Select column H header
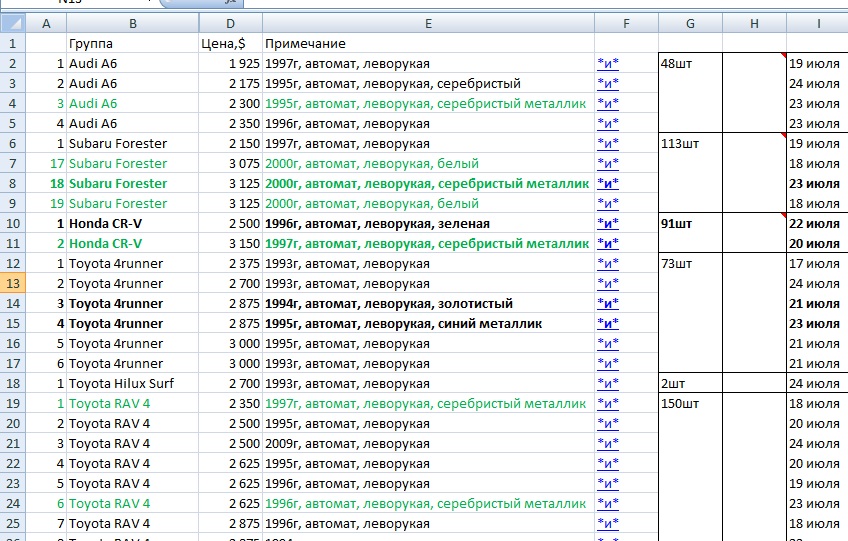848x541 pixels. pos(754,23)
